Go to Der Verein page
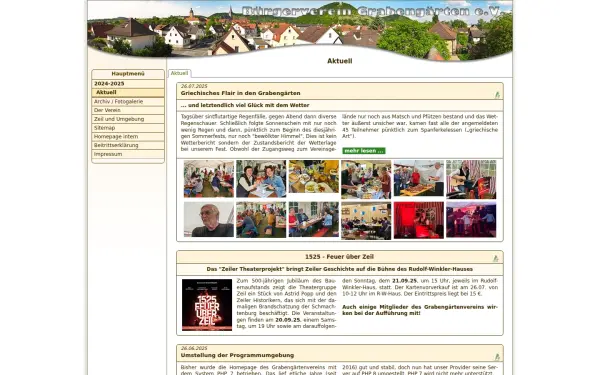The width and height of the screenshot is (600, 375). click(128, 110)
